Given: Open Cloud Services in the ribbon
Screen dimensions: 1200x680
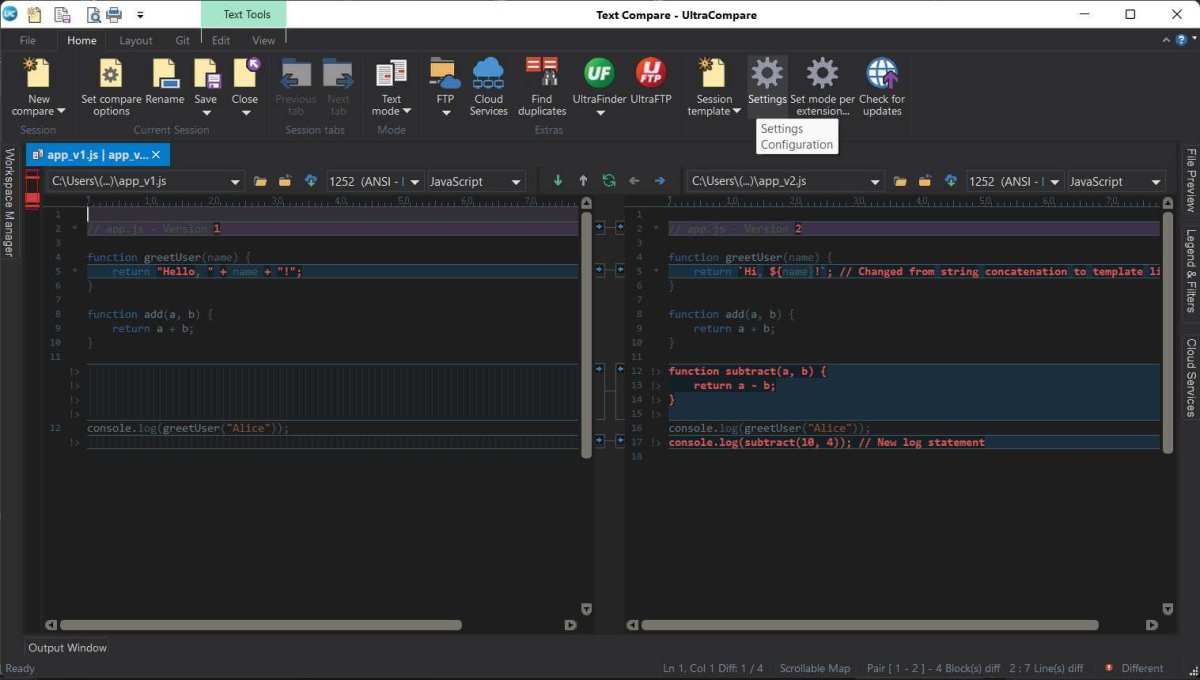Looking at the screenshot, I should [488, 86].
